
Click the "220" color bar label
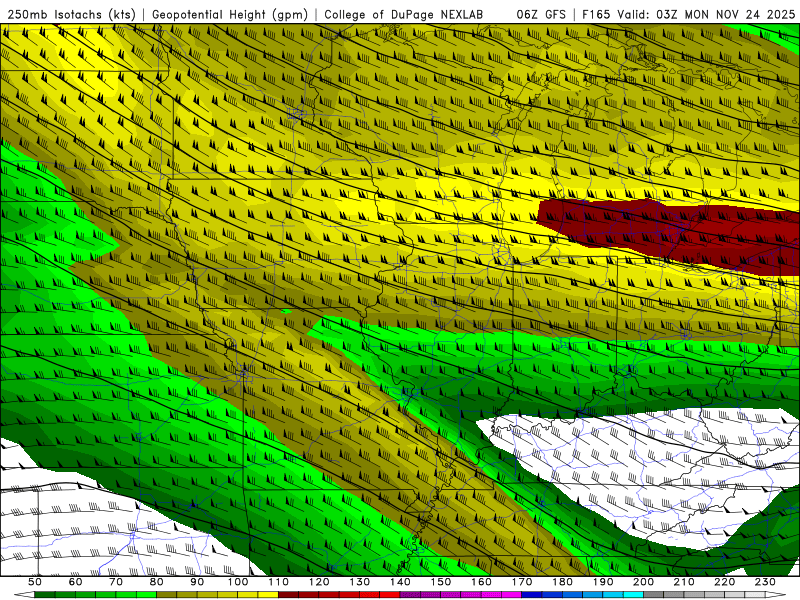tap(724, 582)
